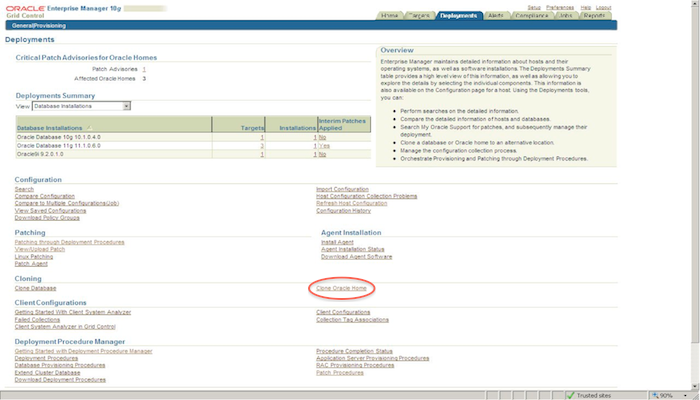700x400 pixels.
Task: Click the Patch Agent link
Action: point(31,264)
